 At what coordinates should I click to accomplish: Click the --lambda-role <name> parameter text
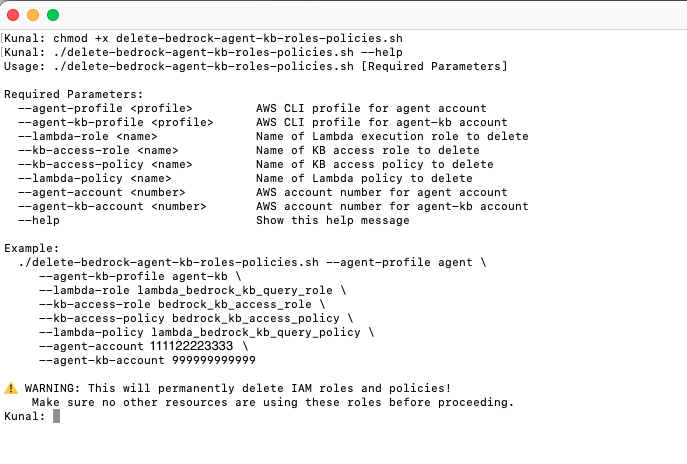(x=87, y=136)
